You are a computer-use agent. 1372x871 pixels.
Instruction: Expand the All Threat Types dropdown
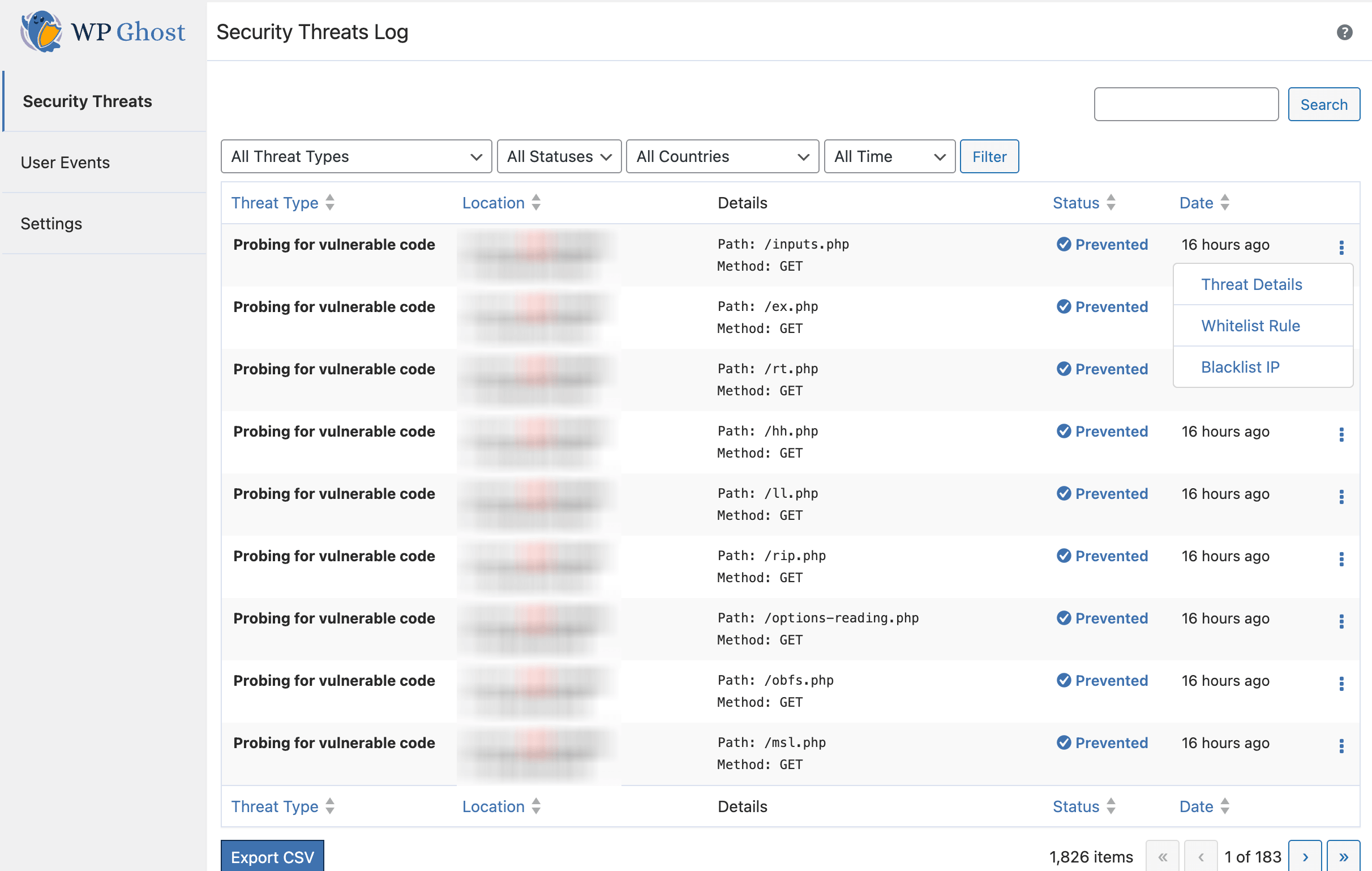coord(356,157)
